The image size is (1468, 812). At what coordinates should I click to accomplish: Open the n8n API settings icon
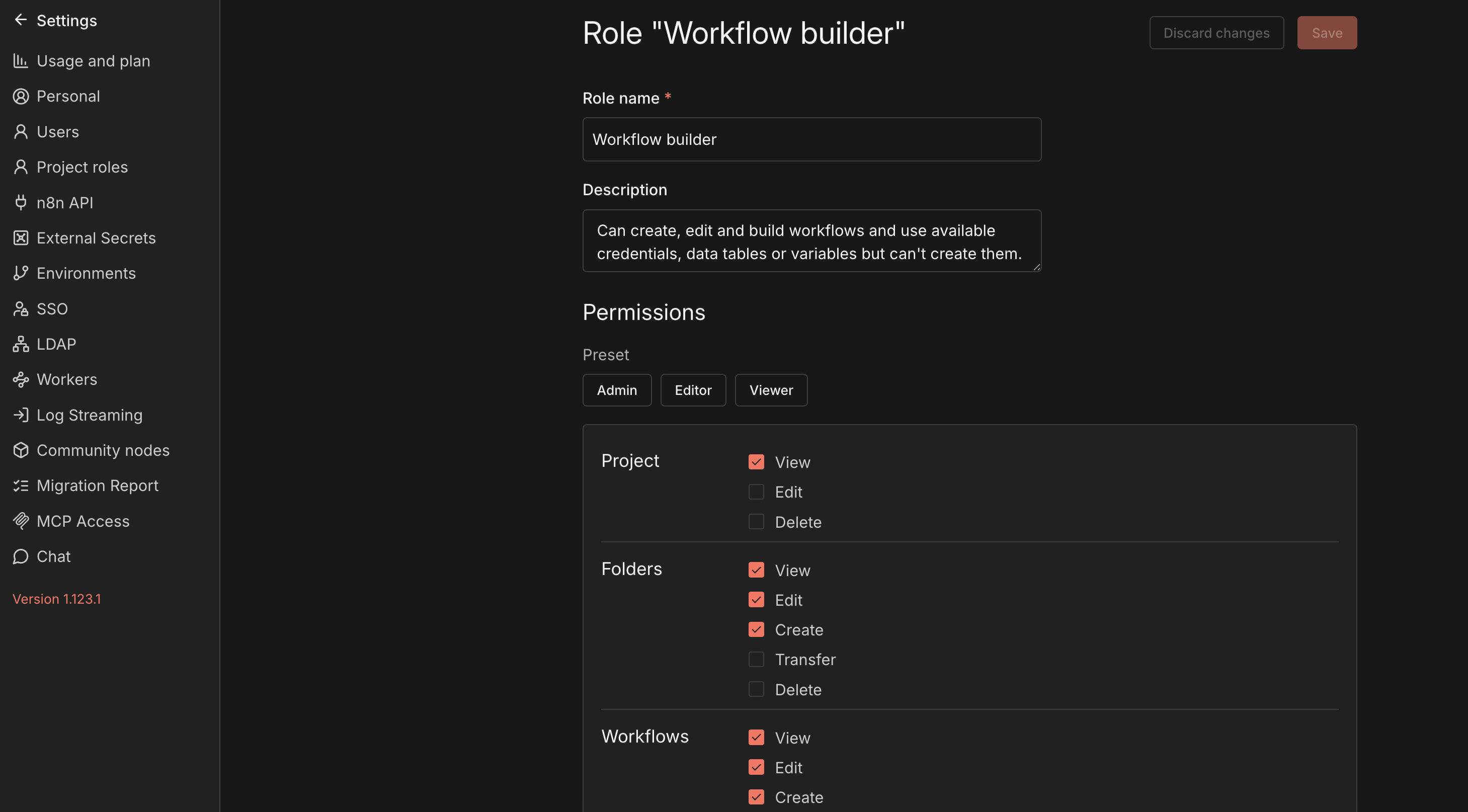[x=21, y=202]
